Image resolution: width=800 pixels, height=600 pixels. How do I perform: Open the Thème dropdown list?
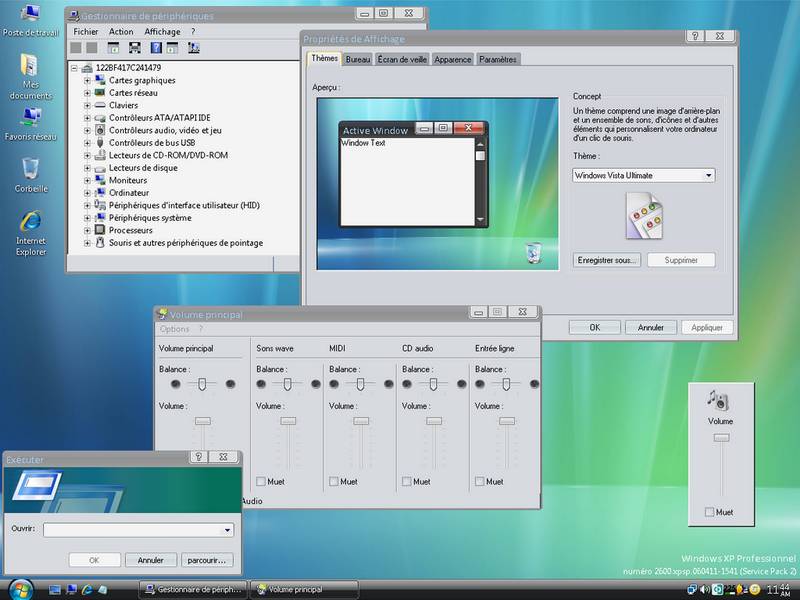(x=708, y=176)
